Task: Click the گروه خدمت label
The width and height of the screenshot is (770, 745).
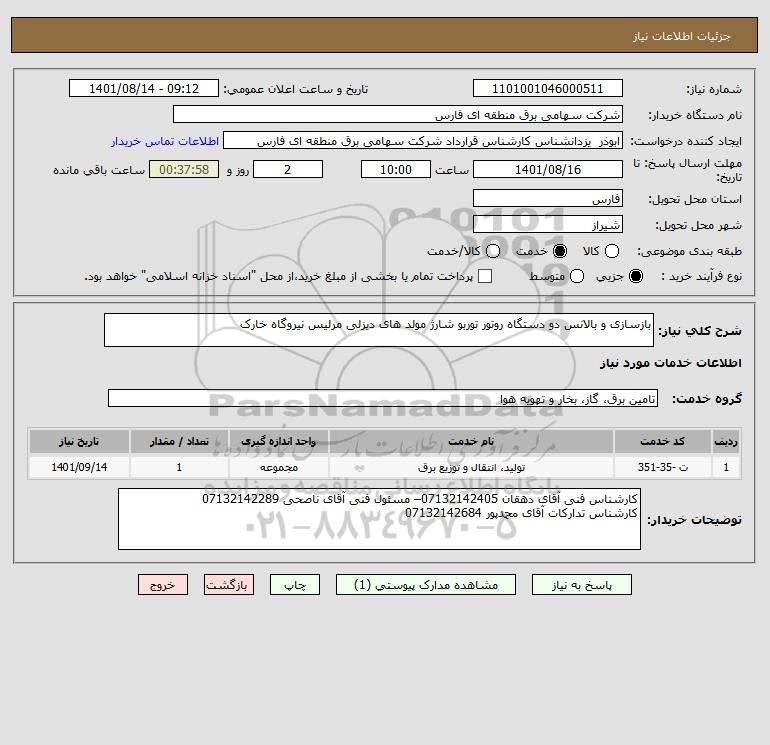Action: [x=707, y=398]
